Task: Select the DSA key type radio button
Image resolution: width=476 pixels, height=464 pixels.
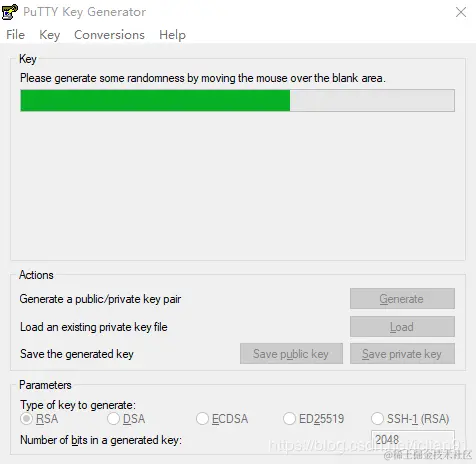Action: pyautogui.click(x=113, y=418)
